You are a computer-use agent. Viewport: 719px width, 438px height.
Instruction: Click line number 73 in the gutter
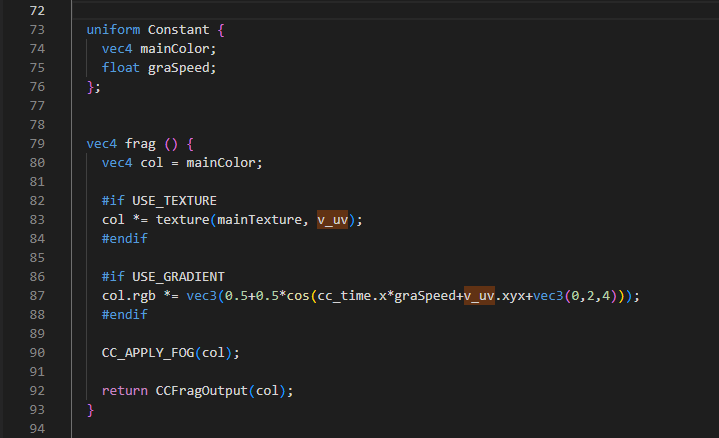pyautogui.click(x=37, y=30)
